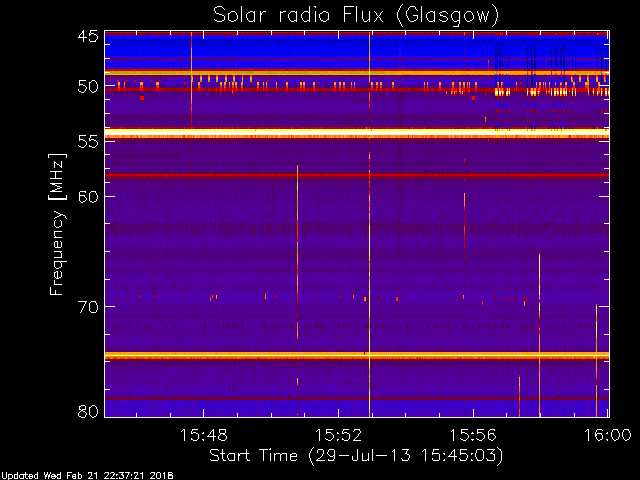Screen dimensions: 640x480
Task: Click the bright white band just above 55 MHz
Action: (x=357, y=133)
